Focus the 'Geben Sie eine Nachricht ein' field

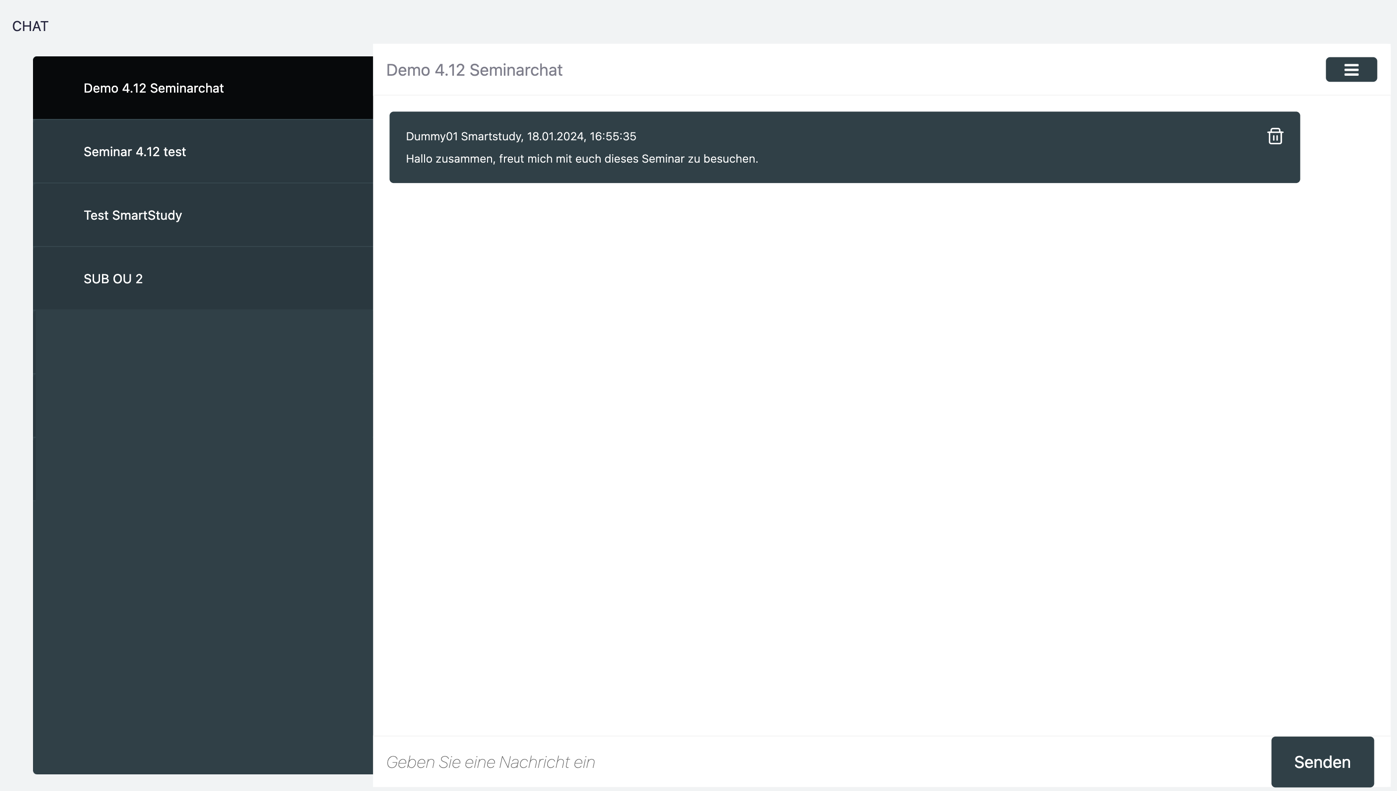tap(820, 762)
